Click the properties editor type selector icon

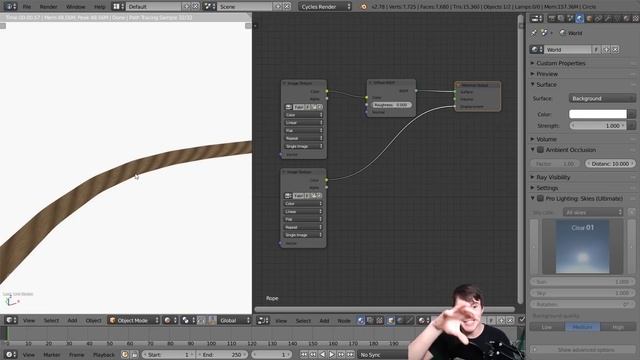(536, 18)
